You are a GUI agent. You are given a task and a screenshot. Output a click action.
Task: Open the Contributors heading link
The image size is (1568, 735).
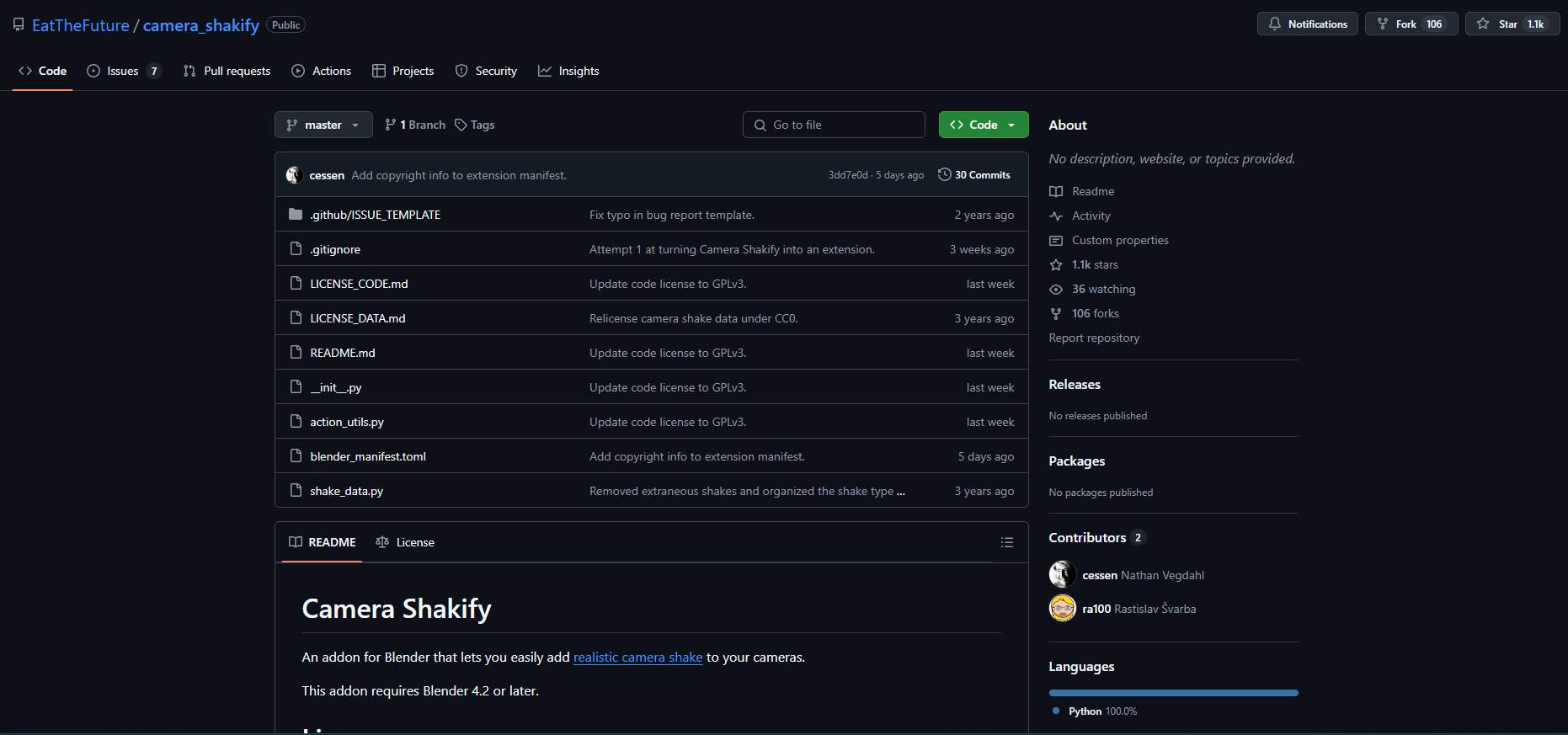(1096, 537)
